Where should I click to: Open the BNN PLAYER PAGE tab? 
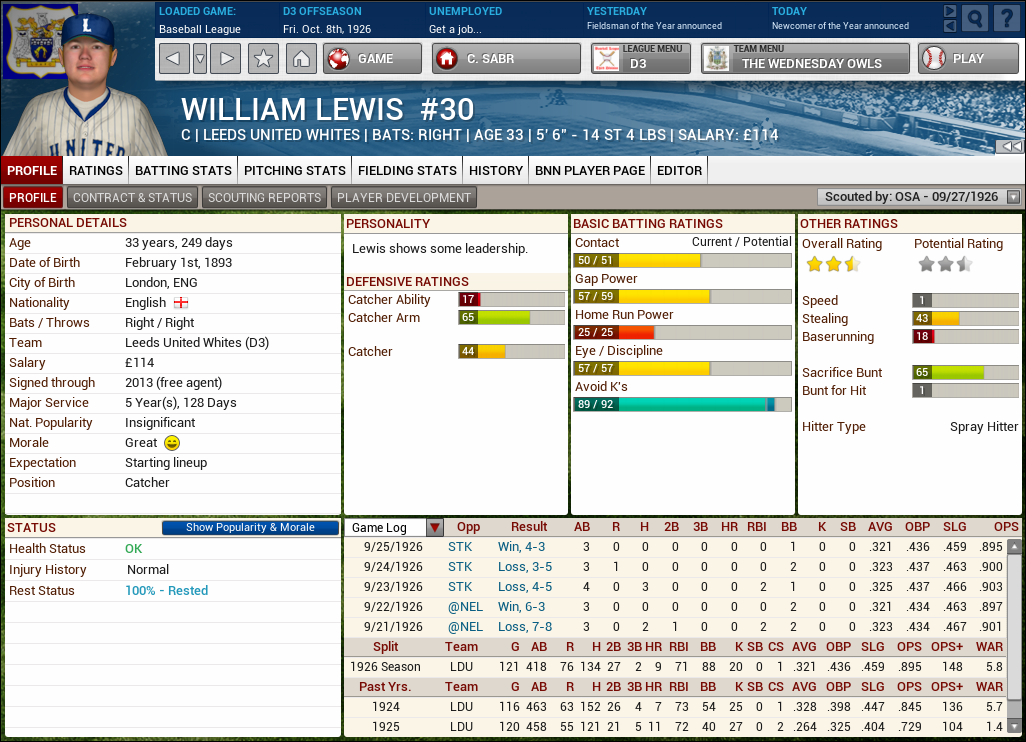pyautogui.click(x=590, y=171)
